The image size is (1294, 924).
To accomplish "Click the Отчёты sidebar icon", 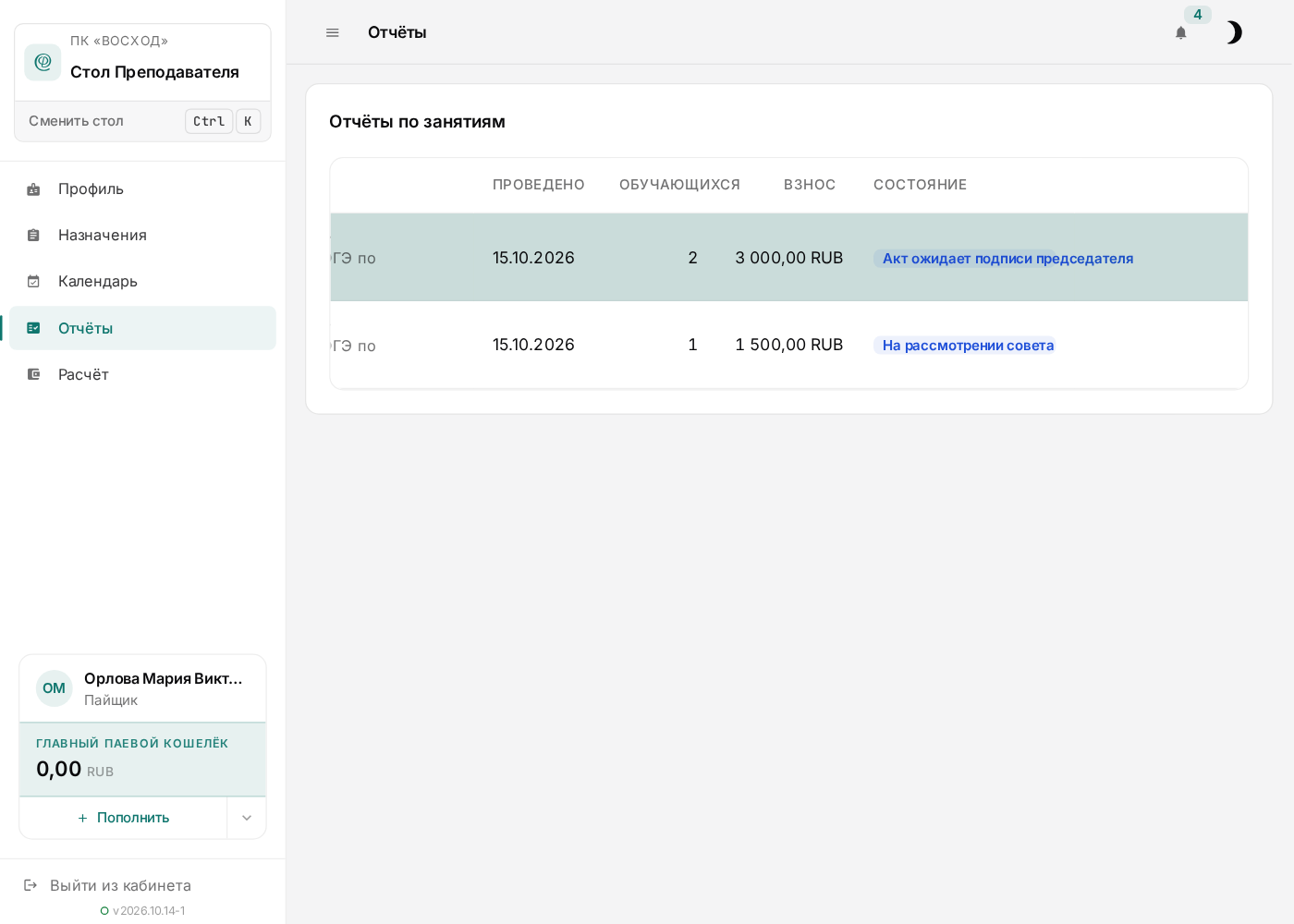I will (x=33, y=328).
